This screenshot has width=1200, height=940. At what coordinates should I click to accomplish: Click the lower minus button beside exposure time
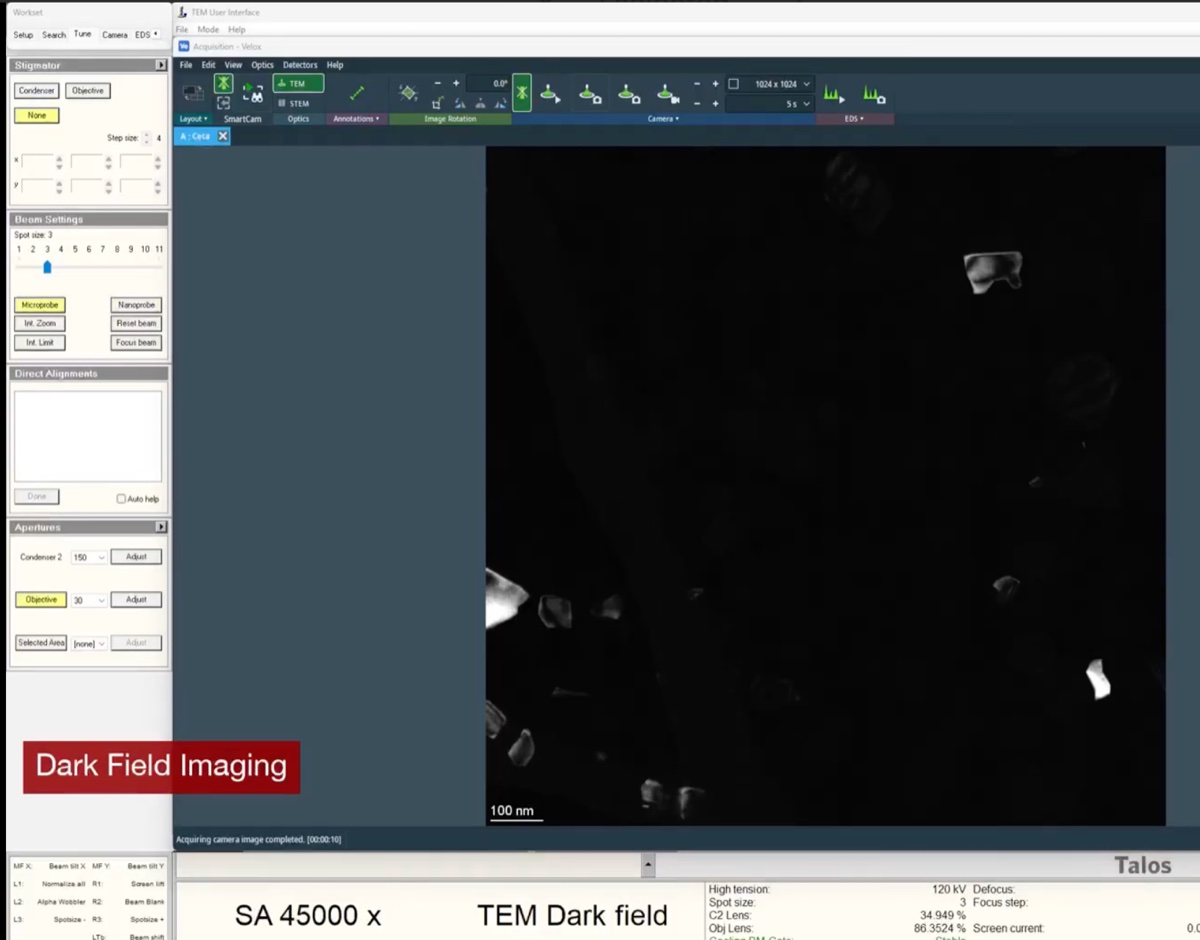[x=697, y=103]
